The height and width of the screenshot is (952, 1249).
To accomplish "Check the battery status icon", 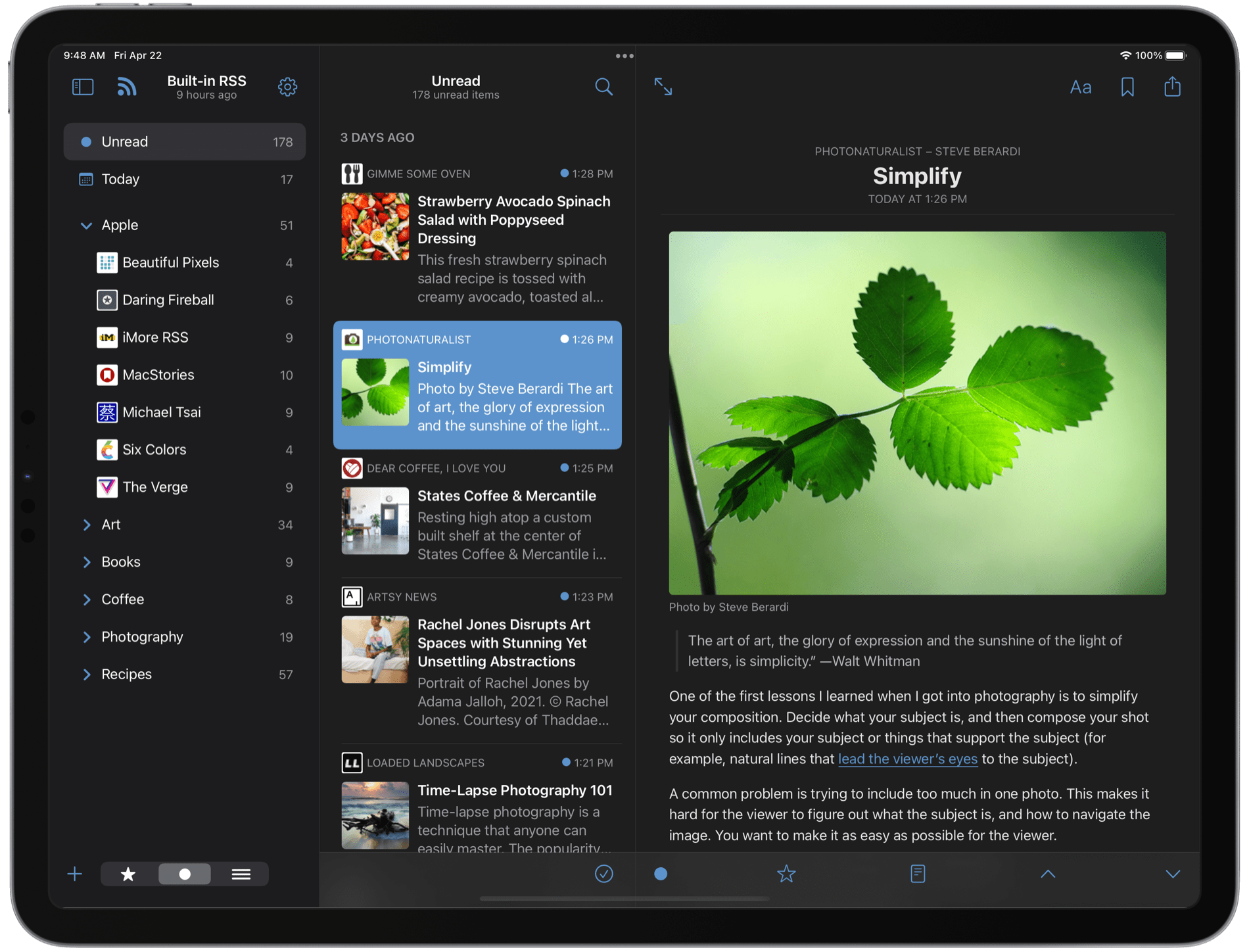I will point(1175,55).
